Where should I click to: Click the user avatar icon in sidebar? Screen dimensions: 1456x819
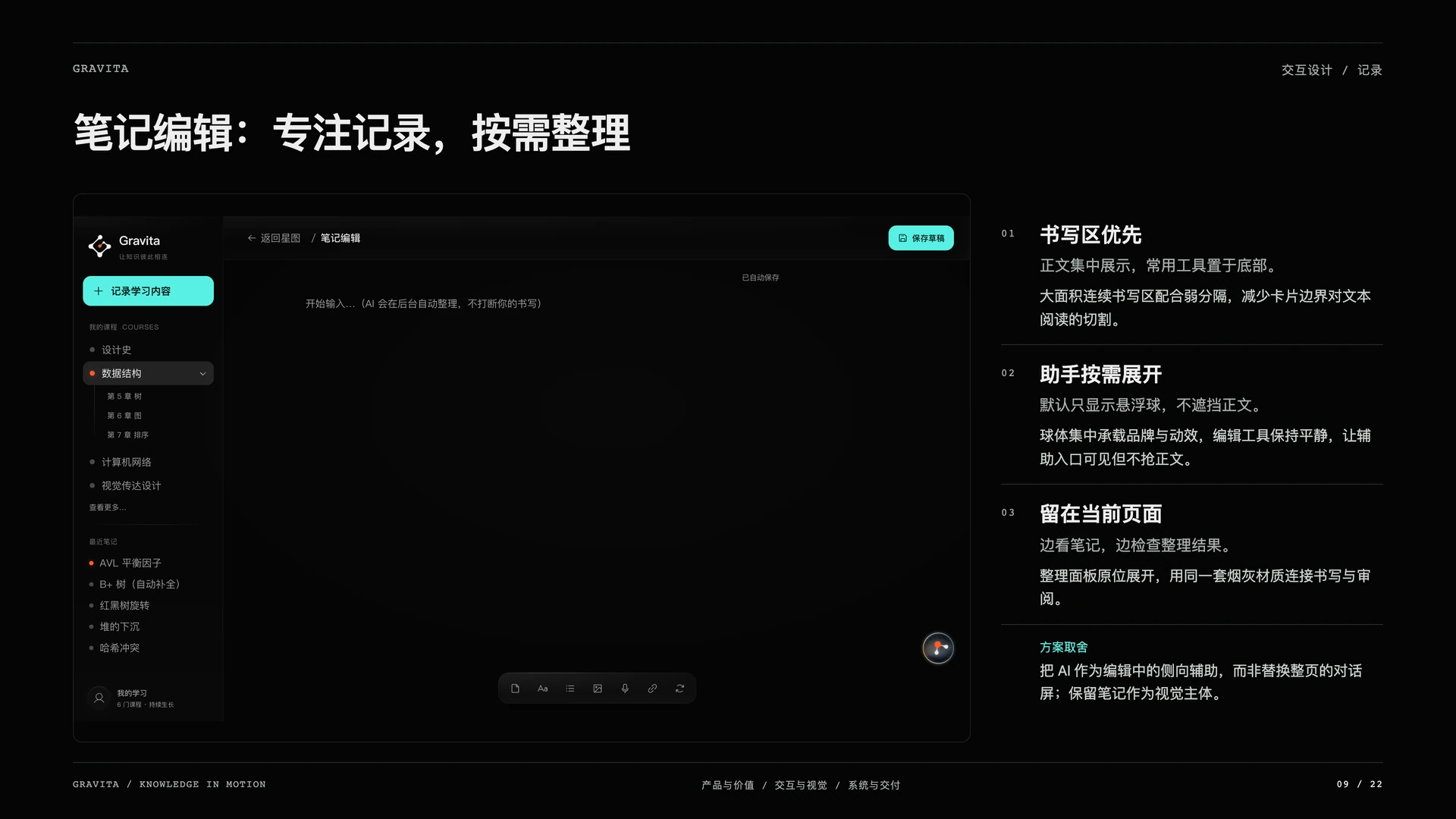pos(99,698)
